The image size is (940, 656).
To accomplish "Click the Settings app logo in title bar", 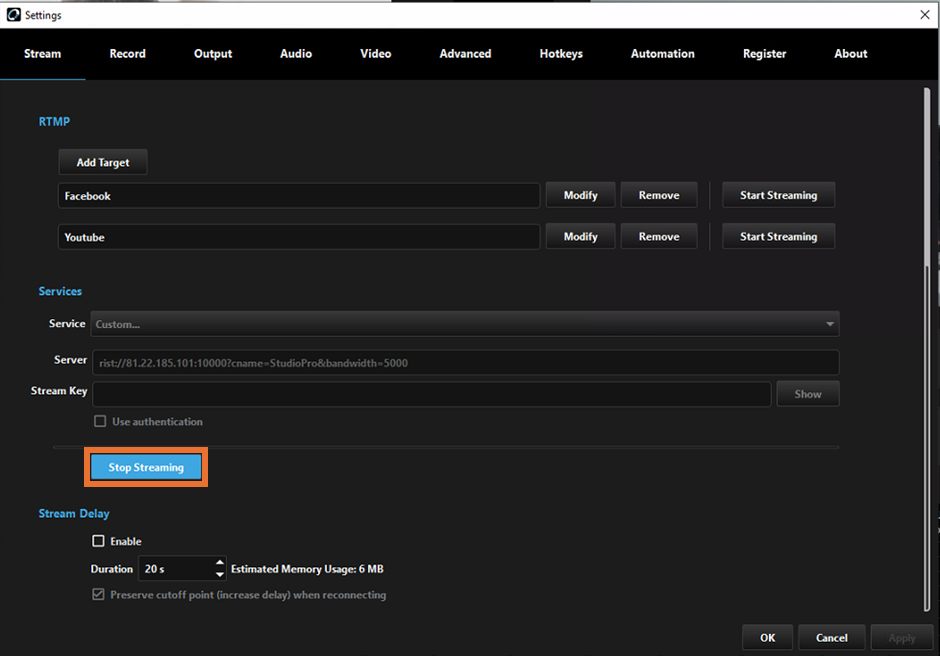I will (x=13, y=14).
